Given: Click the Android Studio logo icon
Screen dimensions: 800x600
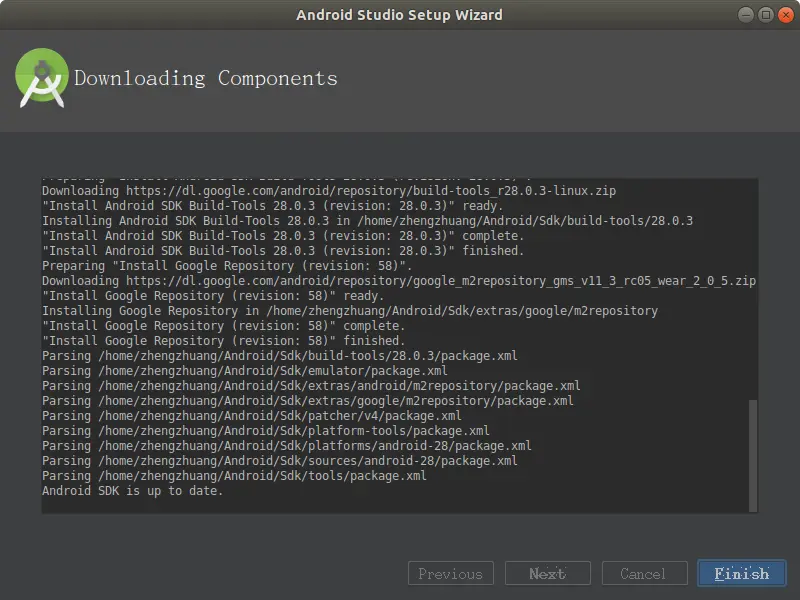Looking at the screenshot, I should point(42,78).
